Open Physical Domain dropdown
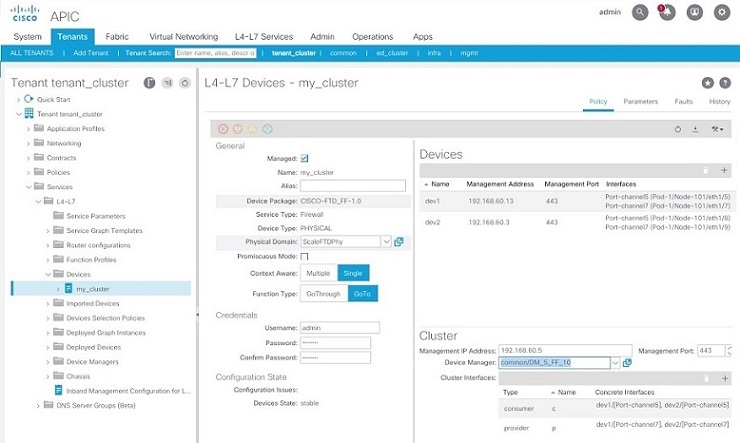This screenshot has height=443, width=740. [387, 242]
